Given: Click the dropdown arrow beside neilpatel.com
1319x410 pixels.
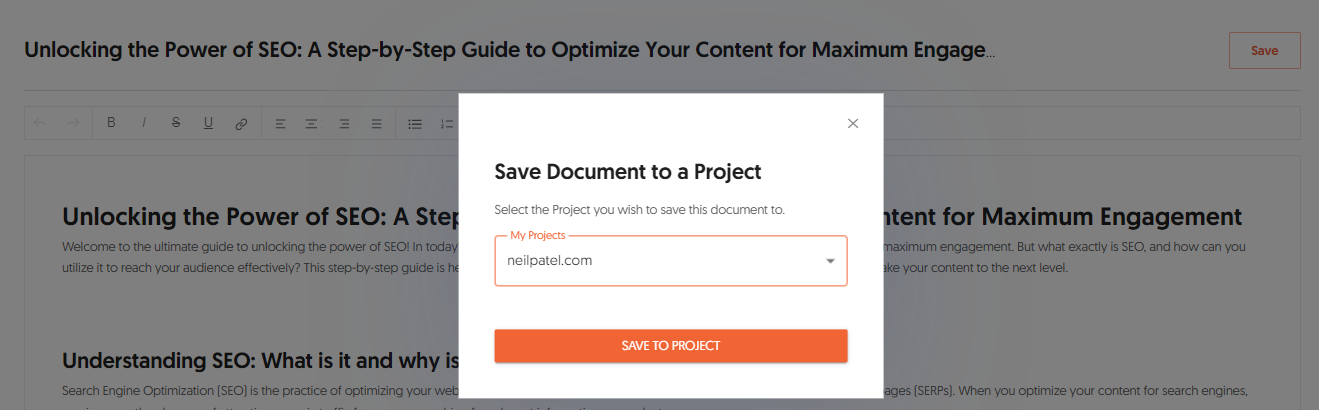Looking at the screenshot, I should point(830,262).
